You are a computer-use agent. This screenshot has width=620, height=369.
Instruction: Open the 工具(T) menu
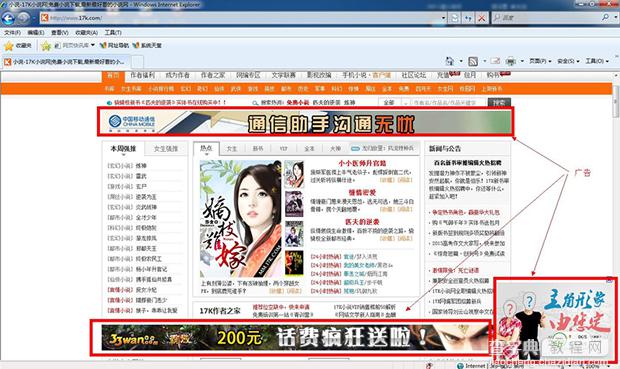pos(113,33)
